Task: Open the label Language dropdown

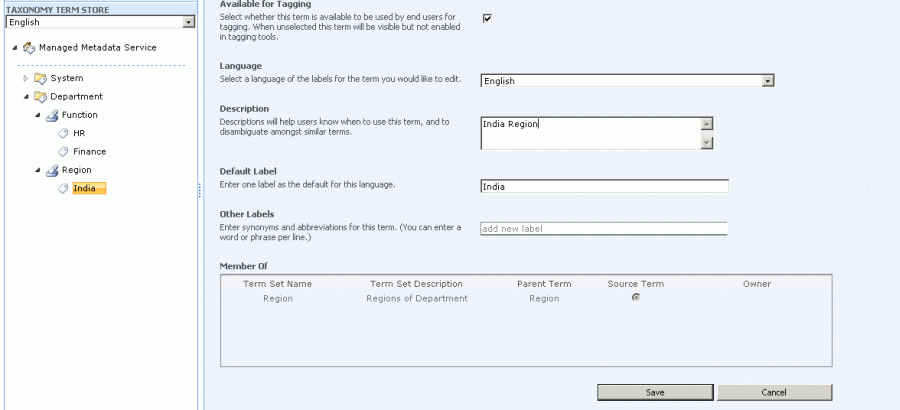Action: (x=768, y=81)
